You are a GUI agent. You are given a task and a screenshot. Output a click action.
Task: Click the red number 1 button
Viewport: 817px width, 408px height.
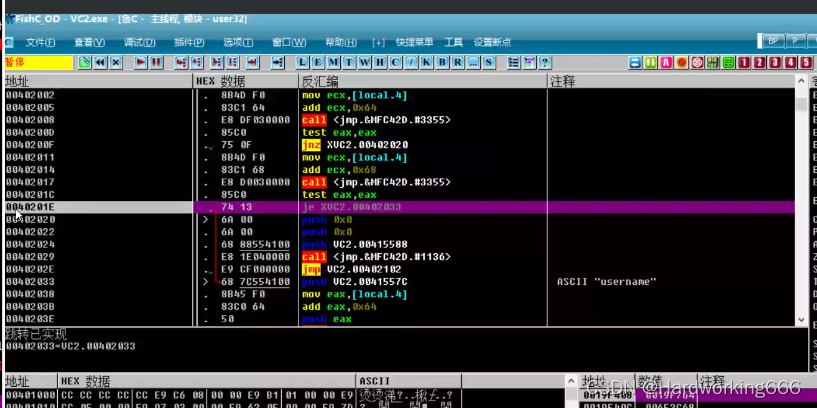coord(744,63)
